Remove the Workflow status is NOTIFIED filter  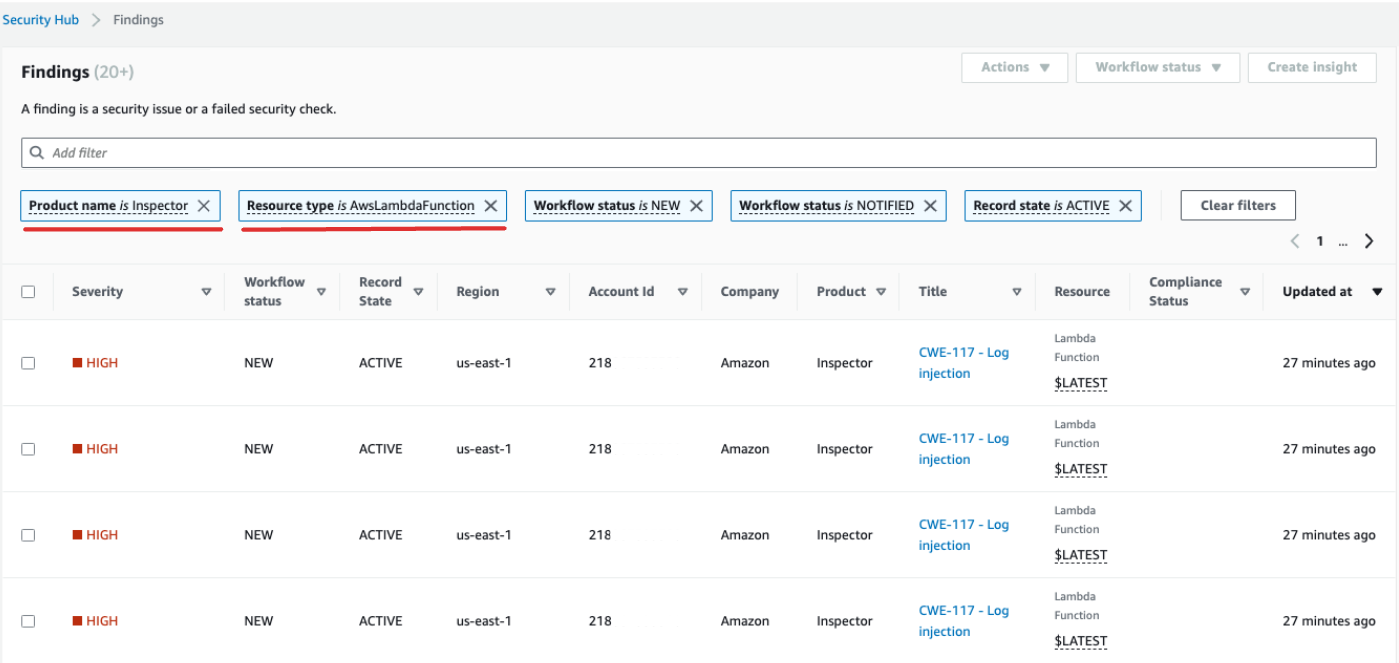(930, 205)
